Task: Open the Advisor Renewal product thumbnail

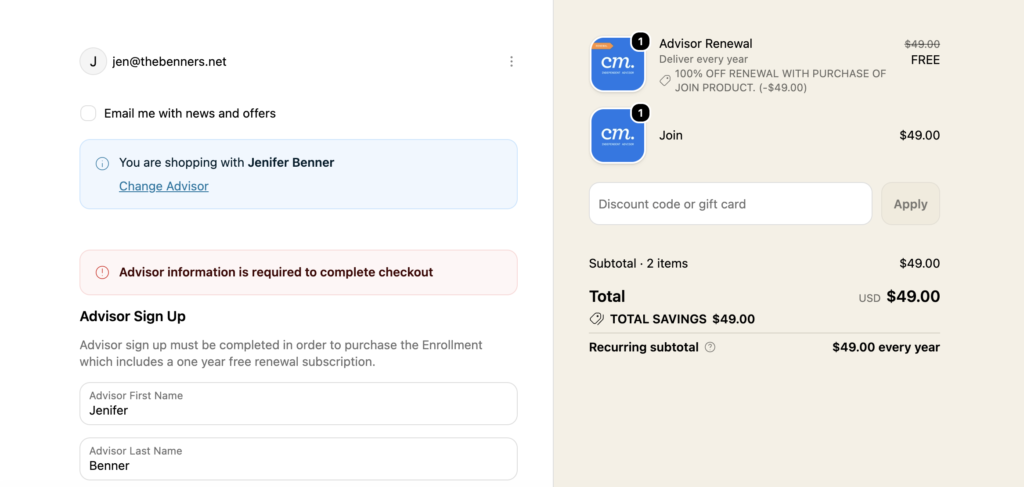Action: (618, 64)
